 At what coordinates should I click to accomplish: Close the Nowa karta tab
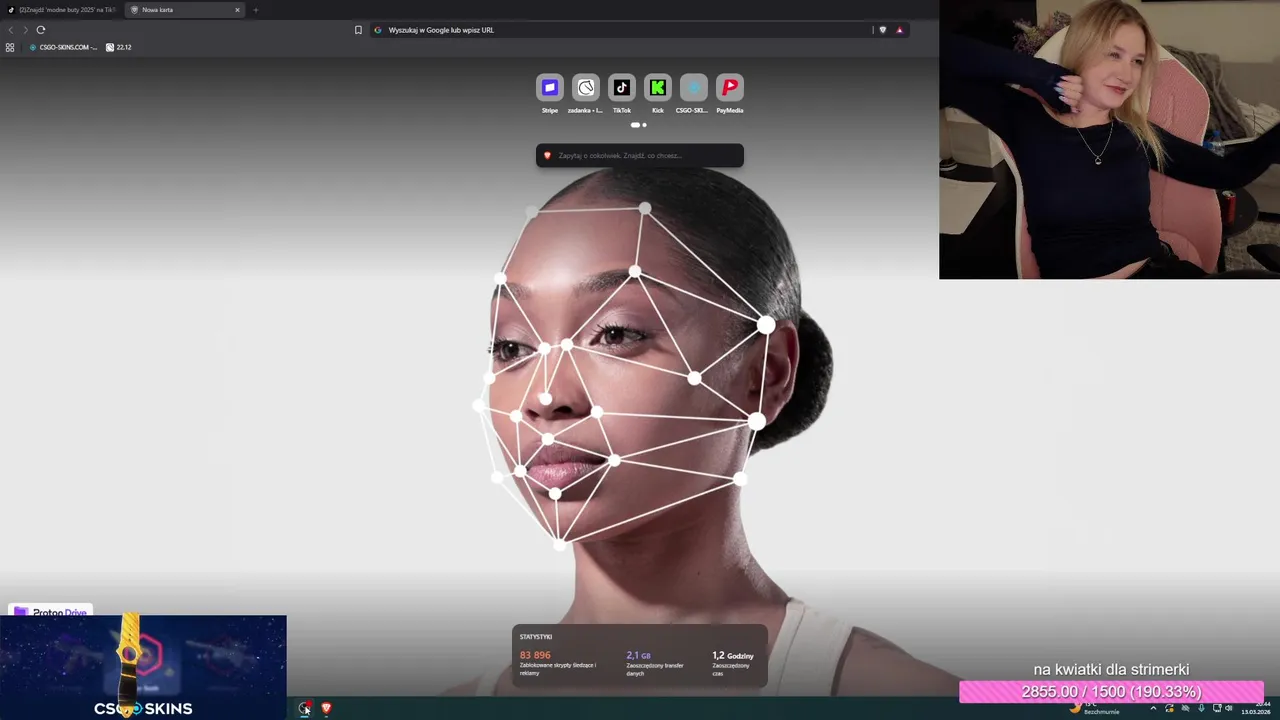pyautogui.click(x=237, y=10)
